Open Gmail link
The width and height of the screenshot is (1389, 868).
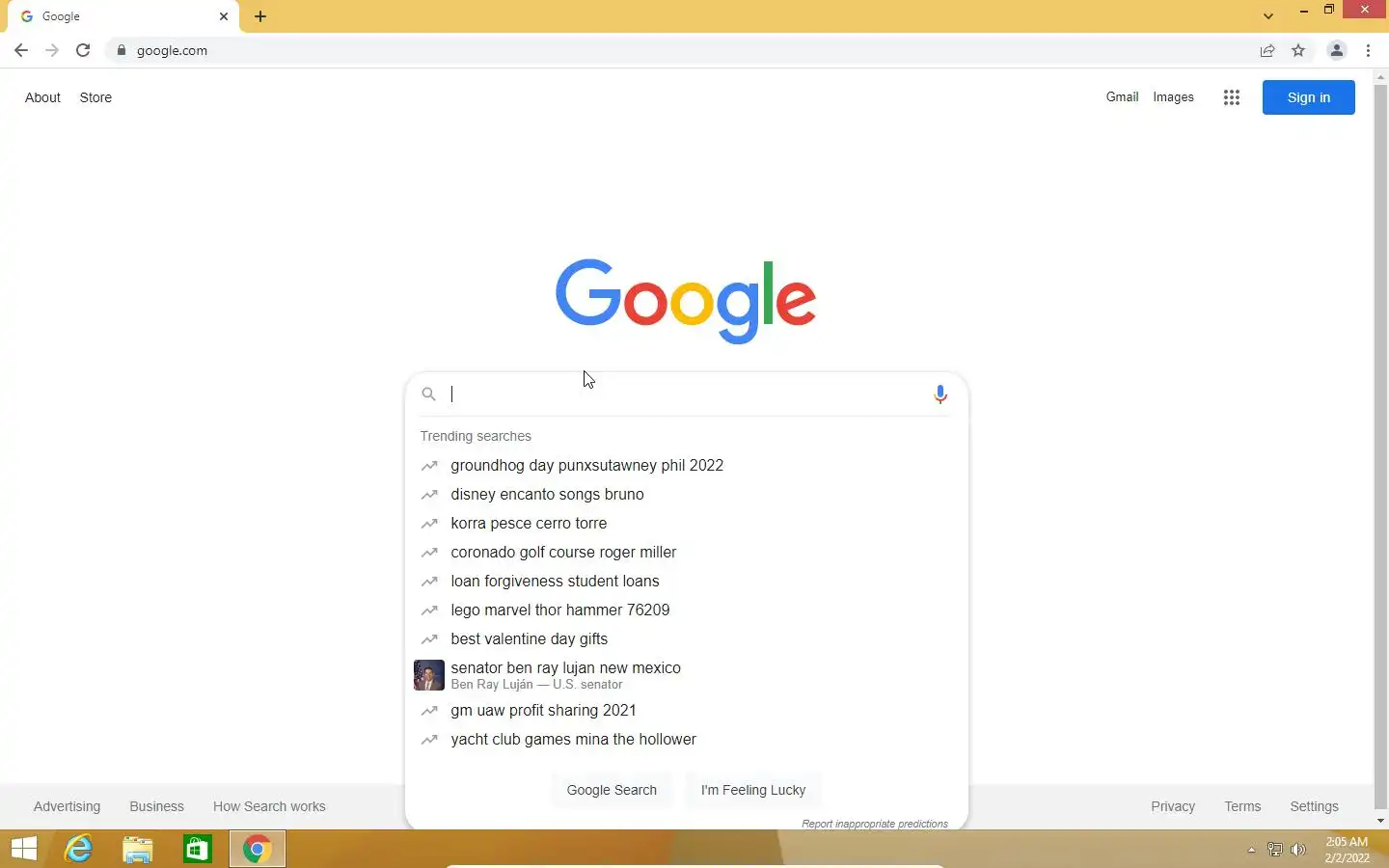point(1122,96)
